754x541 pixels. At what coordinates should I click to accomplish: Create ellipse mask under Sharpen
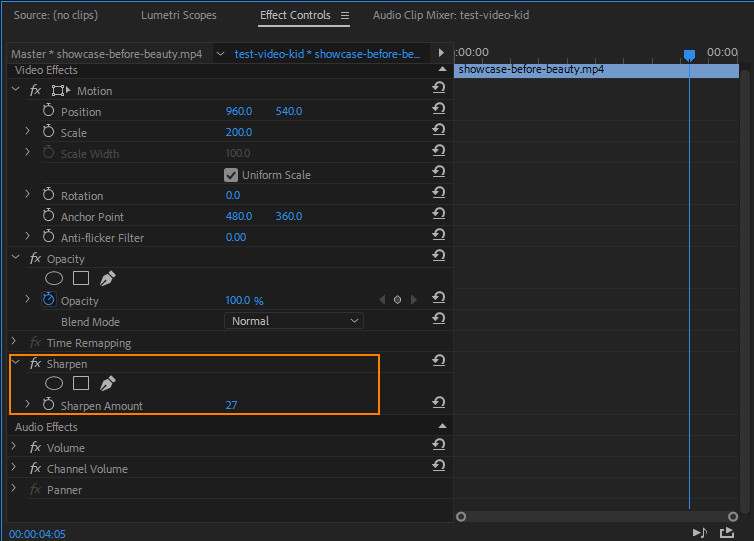(54, 383)
